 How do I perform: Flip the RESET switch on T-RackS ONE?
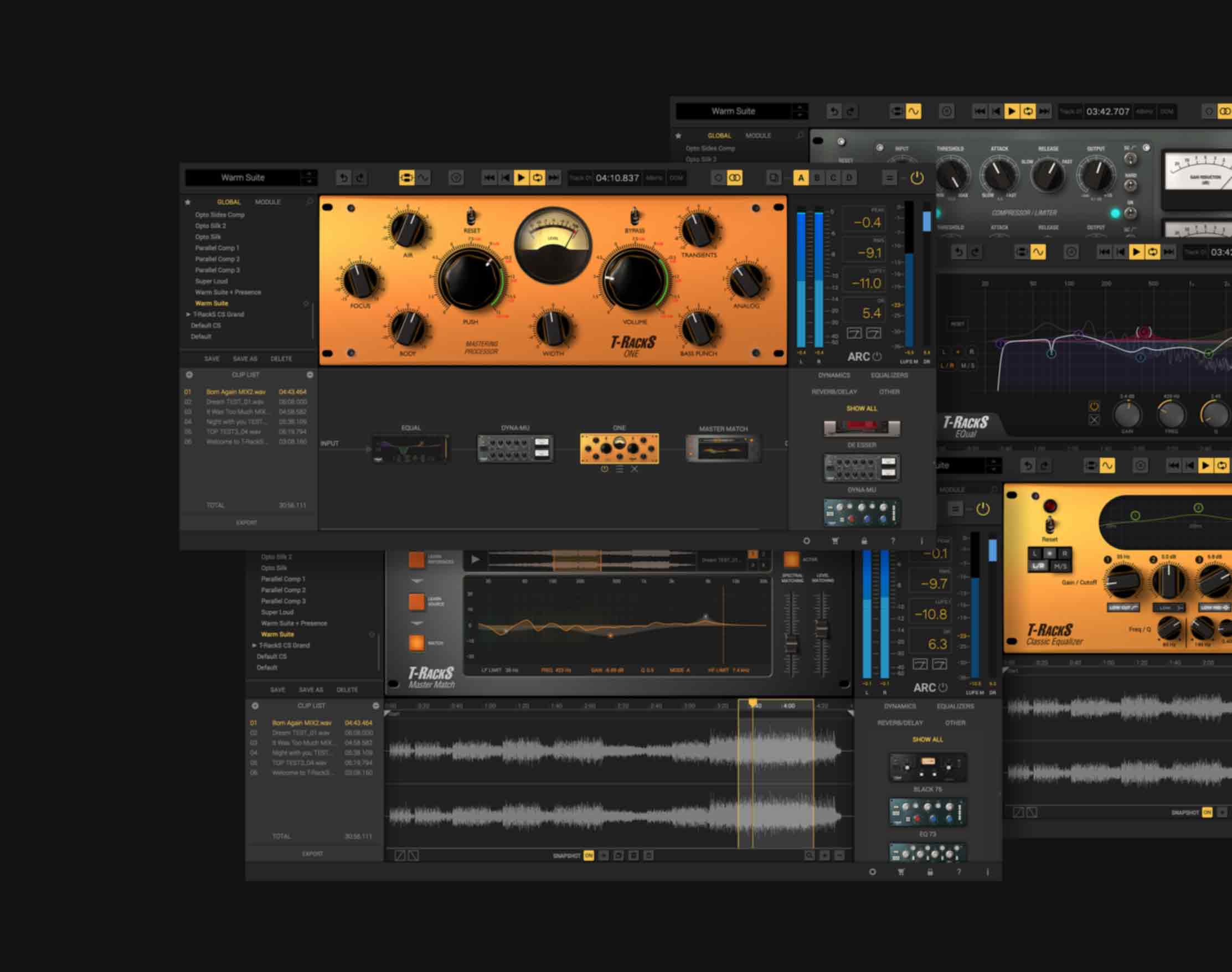[x=471, y=216]
